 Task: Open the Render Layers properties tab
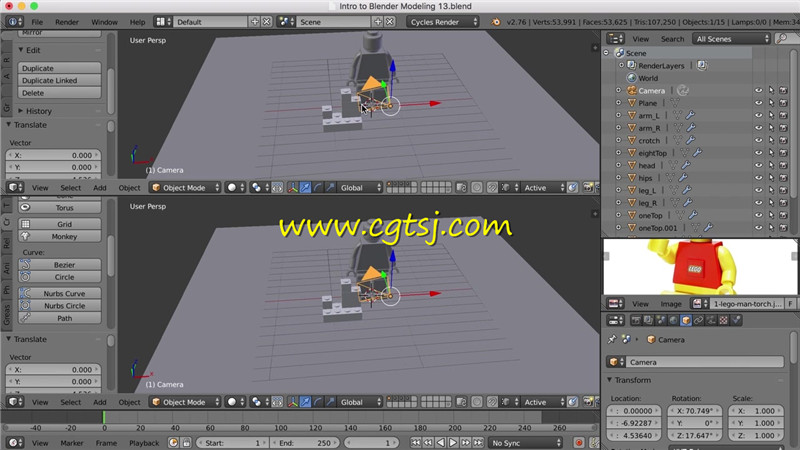pyautogui.click(x=648, y=320)
